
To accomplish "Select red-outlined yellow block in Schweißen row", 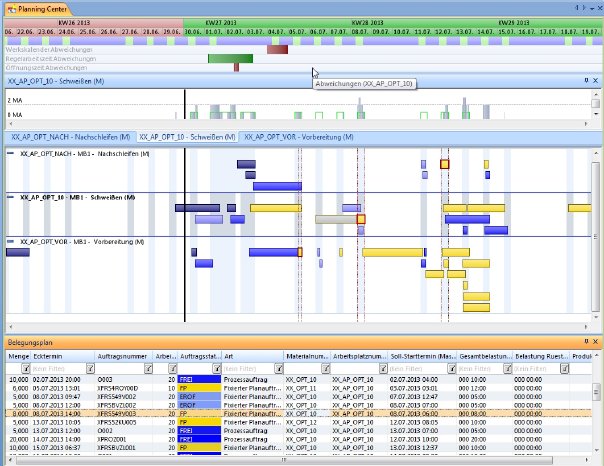I will click(x=361, y=219).
